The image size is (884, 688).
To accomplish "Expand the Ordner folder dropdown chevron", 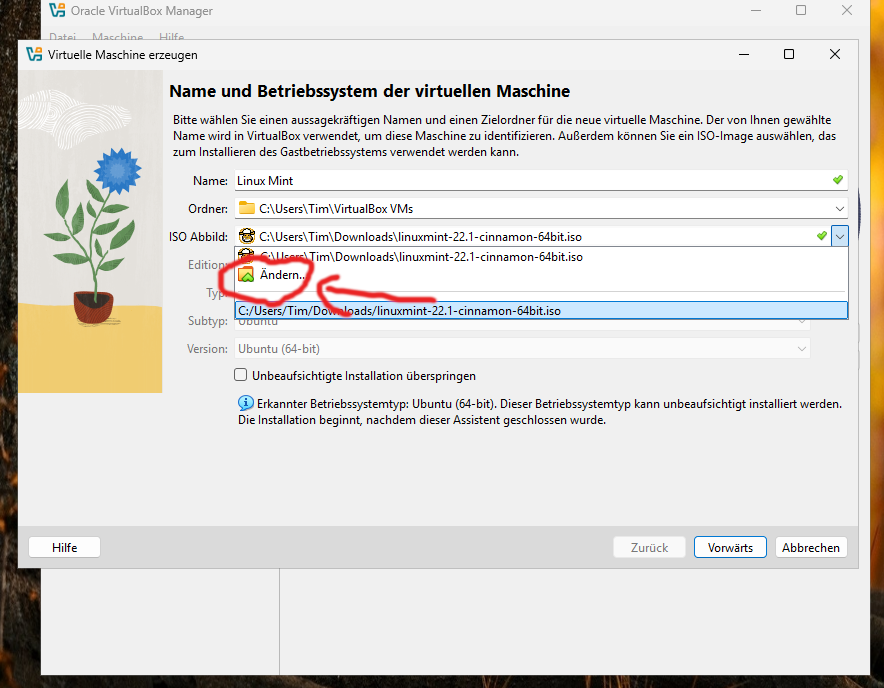I will click(839, 209).
